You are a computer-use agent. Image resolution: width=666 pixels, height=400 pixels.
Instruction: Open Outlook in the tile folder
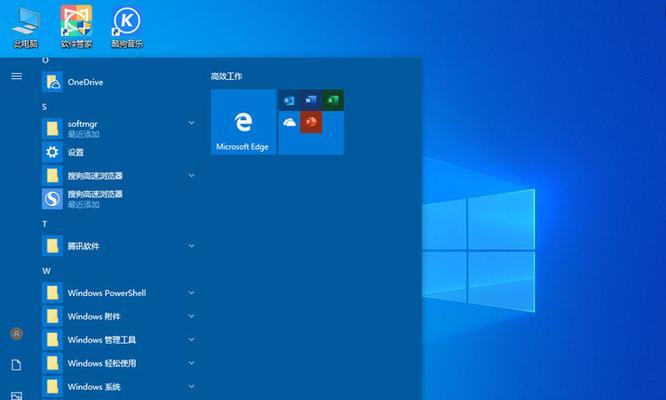click(289, 100)
